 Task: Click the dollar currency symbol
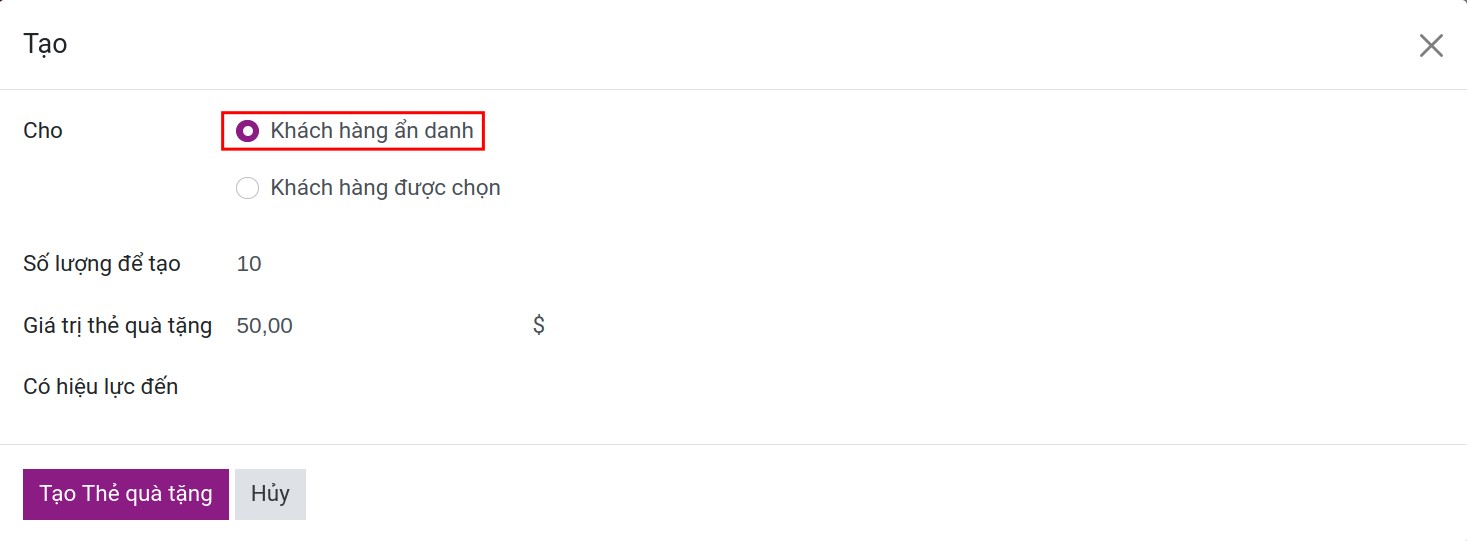coord(539,325)
